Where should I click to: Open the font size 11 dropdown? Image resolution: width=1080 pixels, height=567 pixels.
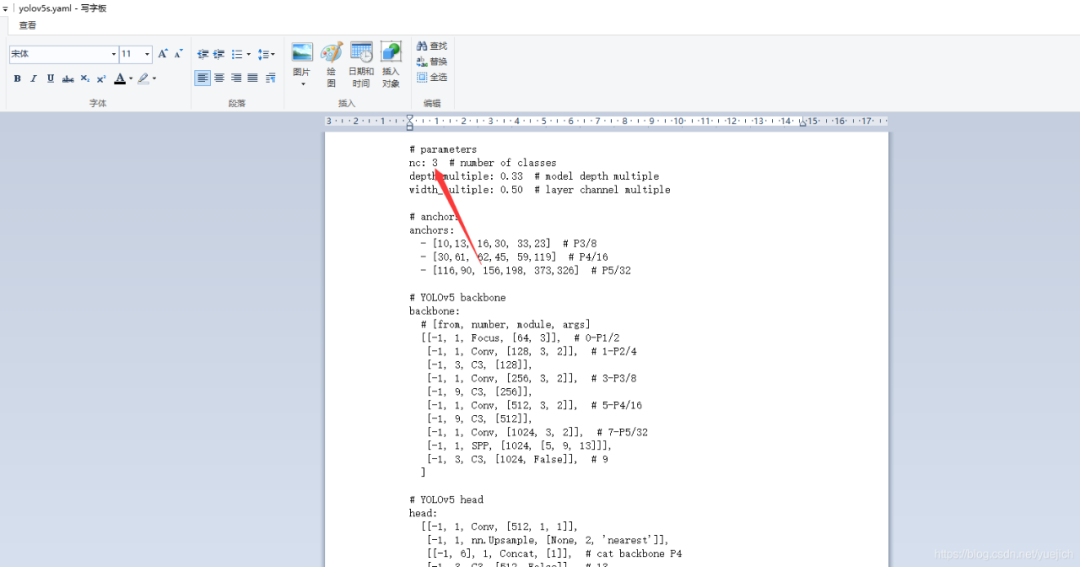click(147, 54)
